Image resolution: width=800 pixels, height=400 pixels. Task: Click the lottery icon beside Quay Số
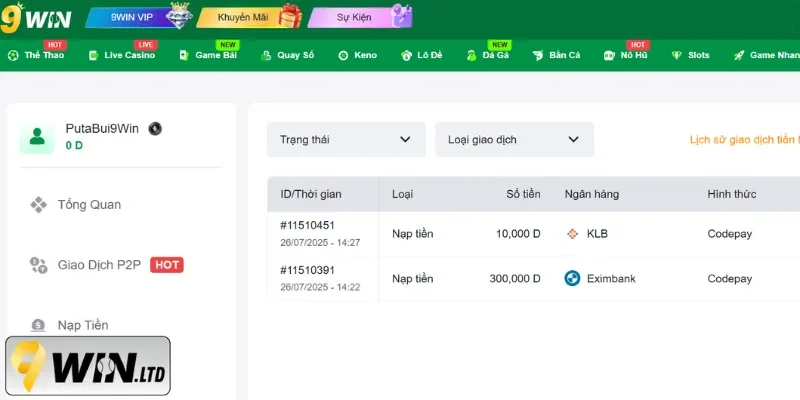coord(266,56)
